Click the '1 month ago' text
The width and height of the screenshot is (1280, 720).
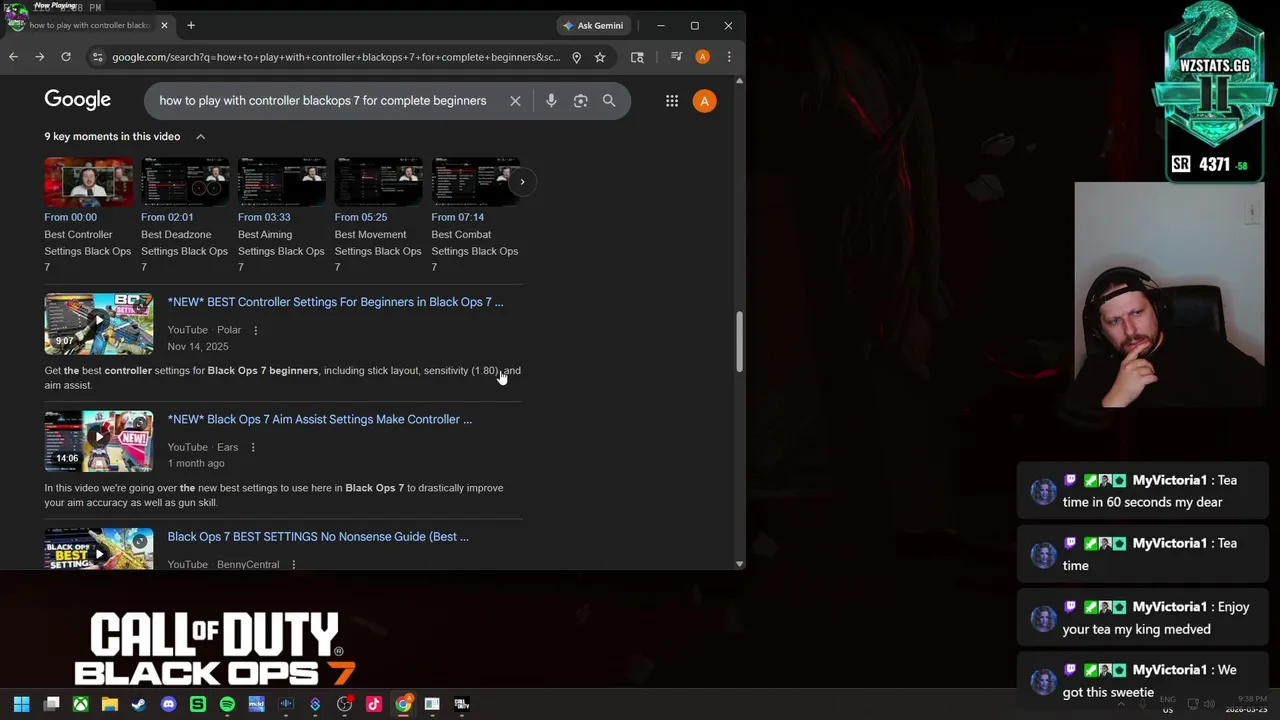coord(196,463)
